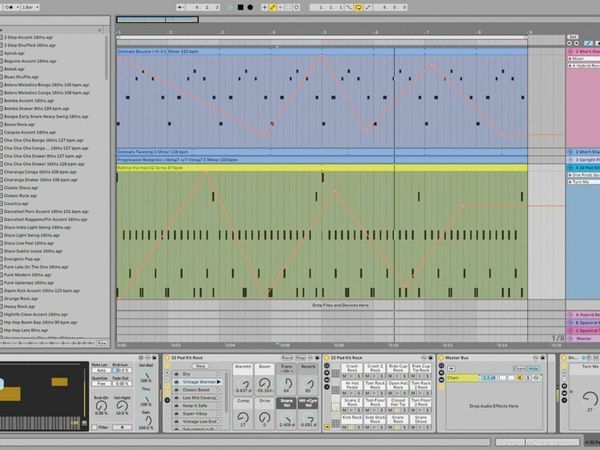Select the 4 32 Pad Kit track header
Viewport: 600px width, 450px height.
coord(585,168)
